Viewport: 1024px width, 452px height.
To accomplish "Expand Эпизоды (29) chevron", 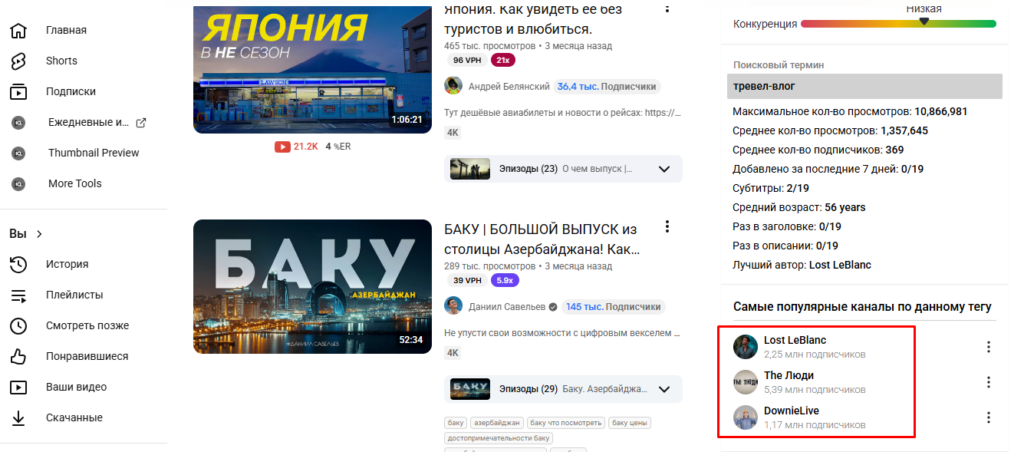I will point(664,389).
